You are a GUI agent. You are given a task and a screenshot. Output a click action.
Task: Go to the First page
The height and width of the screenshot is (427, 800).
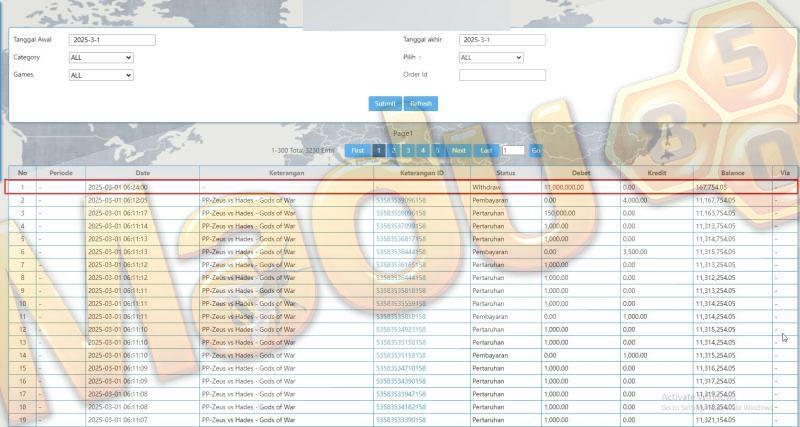coord(358,150)
